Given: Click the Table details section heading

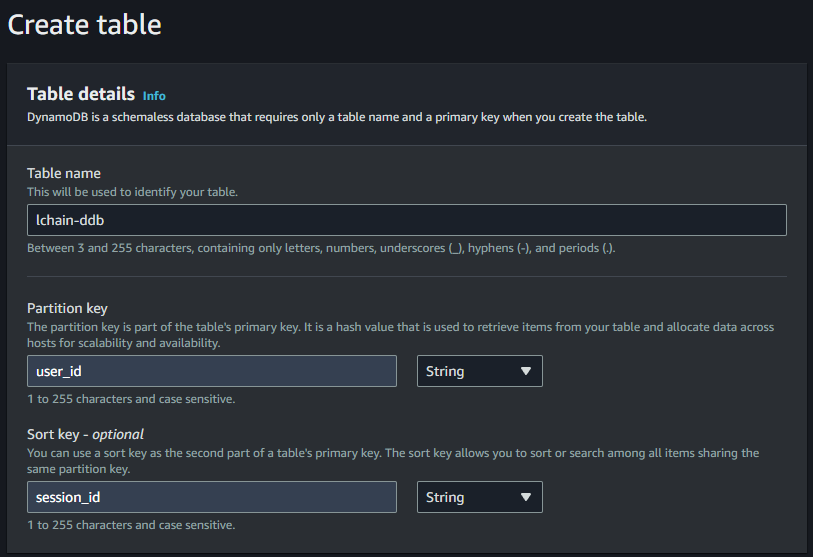Looking at the screenshot, I should (81, 94).
